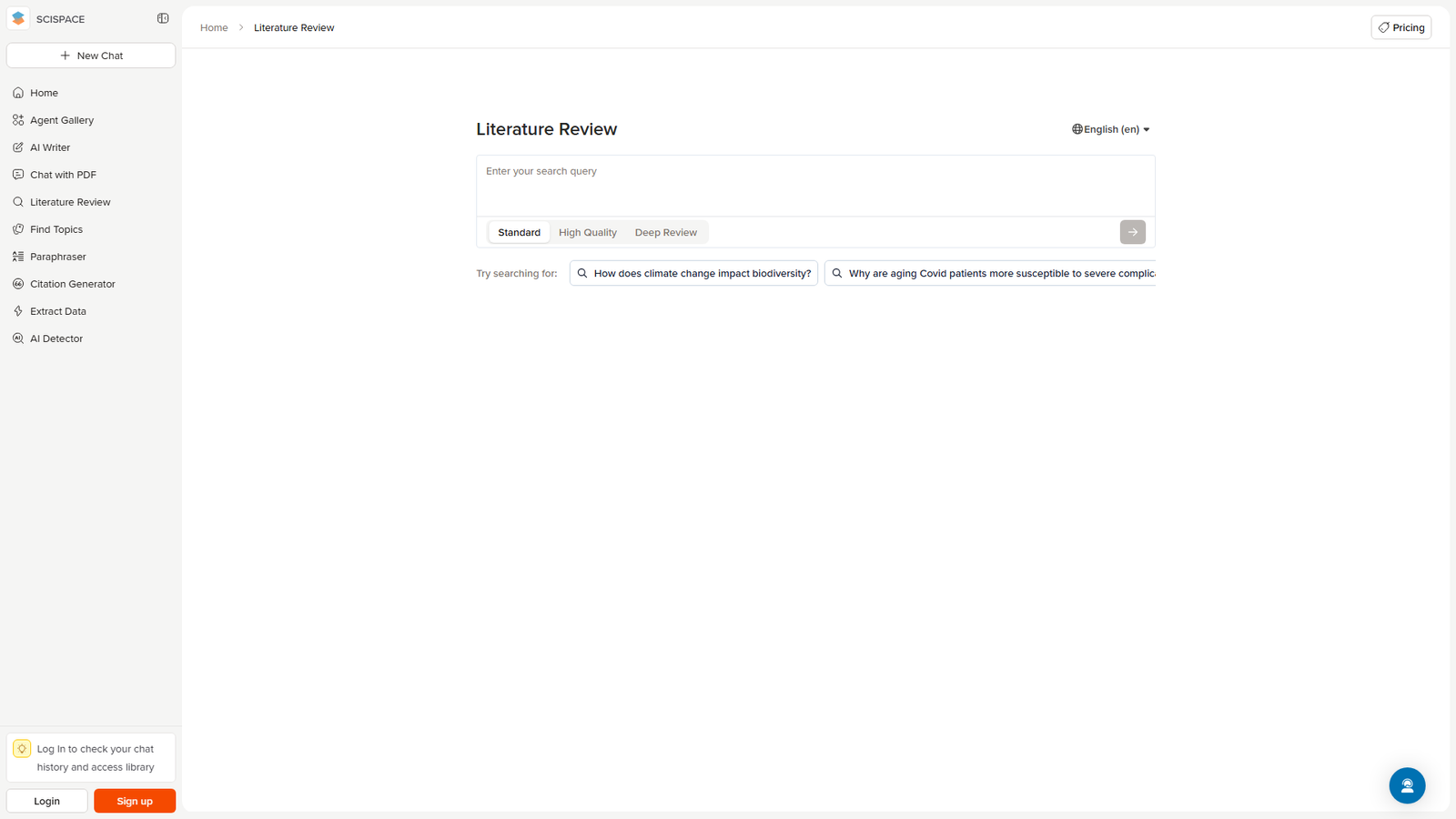1456x819 pixels.
Task: Switch to High Quality search mode
Action: [588, 233]
